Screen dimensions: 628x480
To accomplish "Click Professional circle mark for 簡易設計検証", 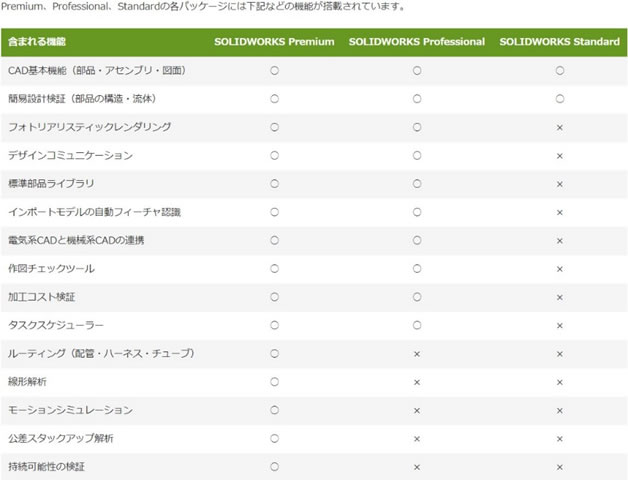I will coord(417,99).
